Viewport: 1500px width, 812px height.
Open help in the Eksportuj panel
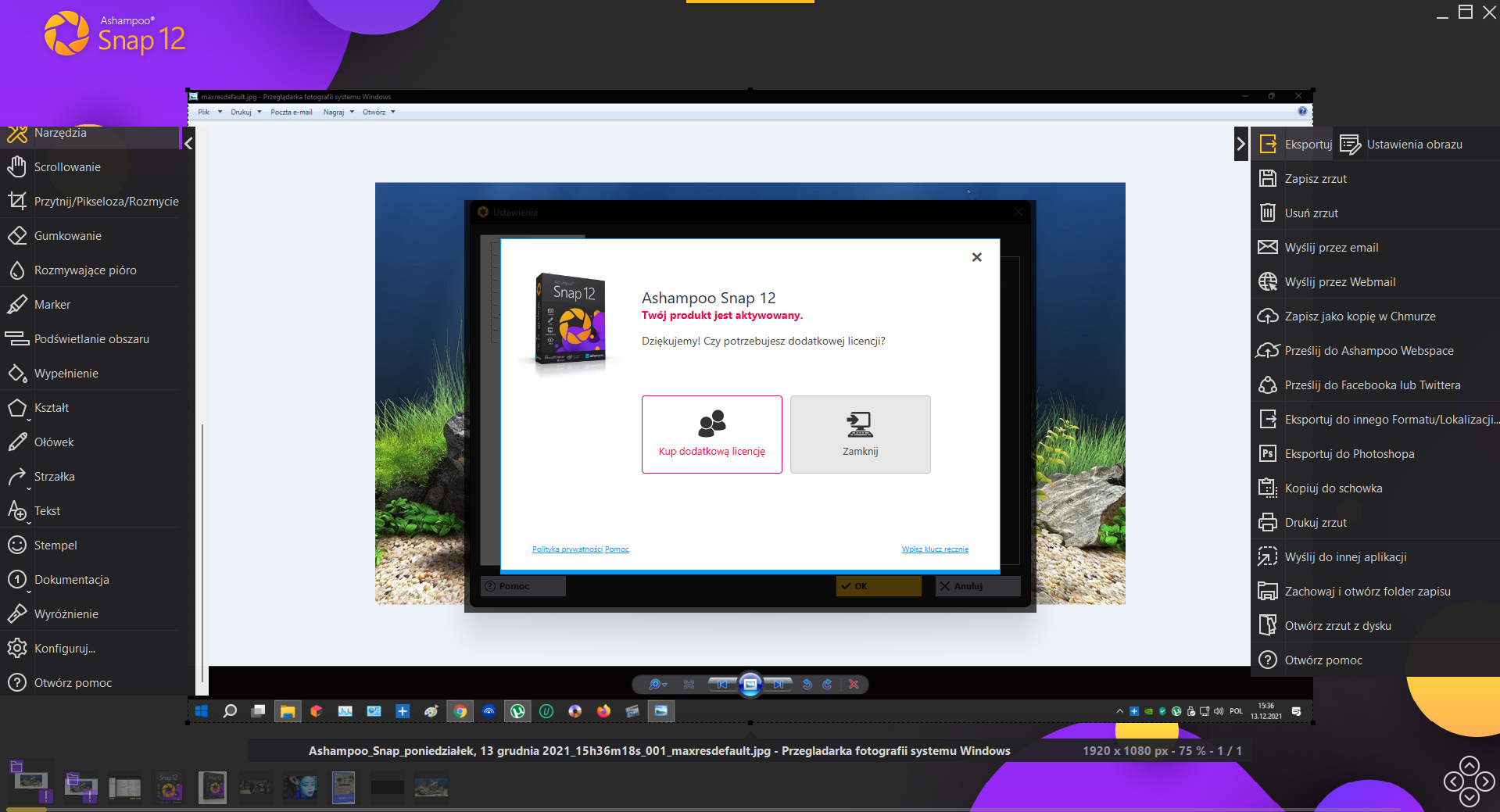coord(1376,660)
